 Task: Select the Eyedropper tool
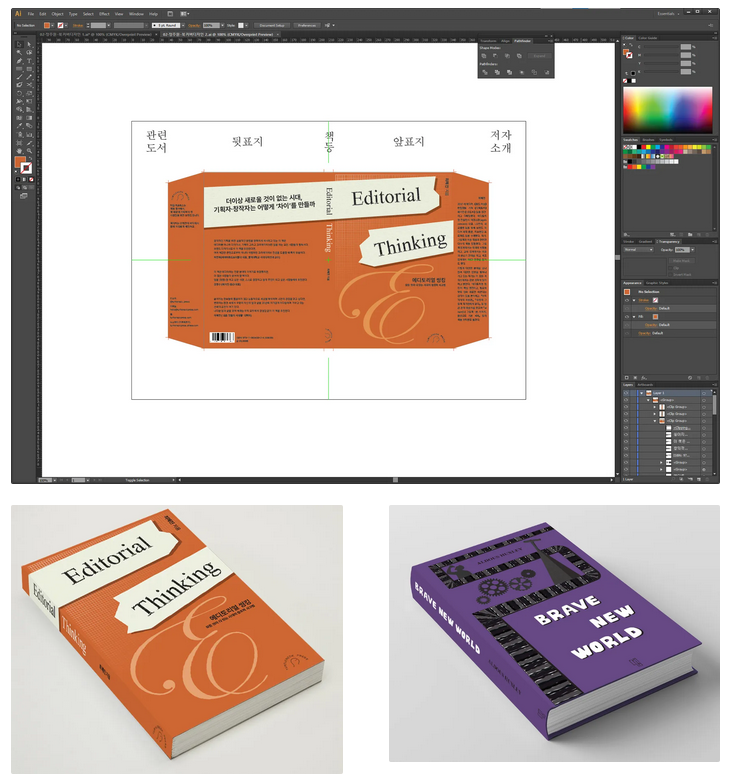click(x=19, y=126)
